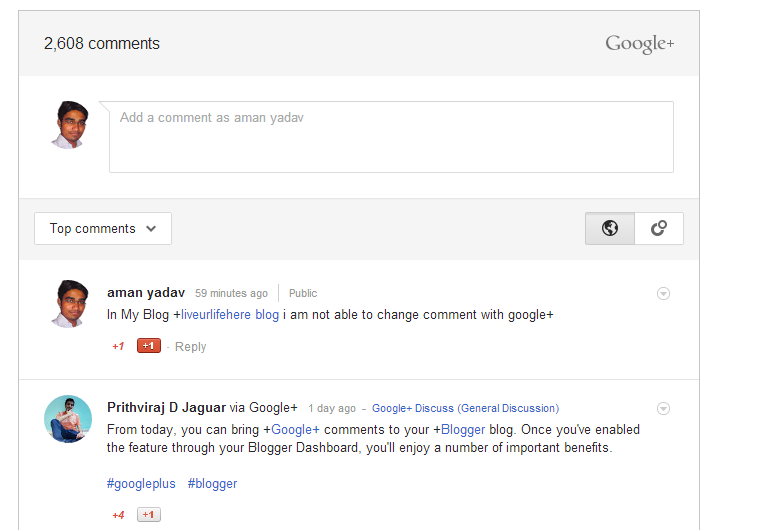The height and width of the screenshot is (530, 757).
Task: Reply to aman yadav's comment
Action: [x=190, y=347]
